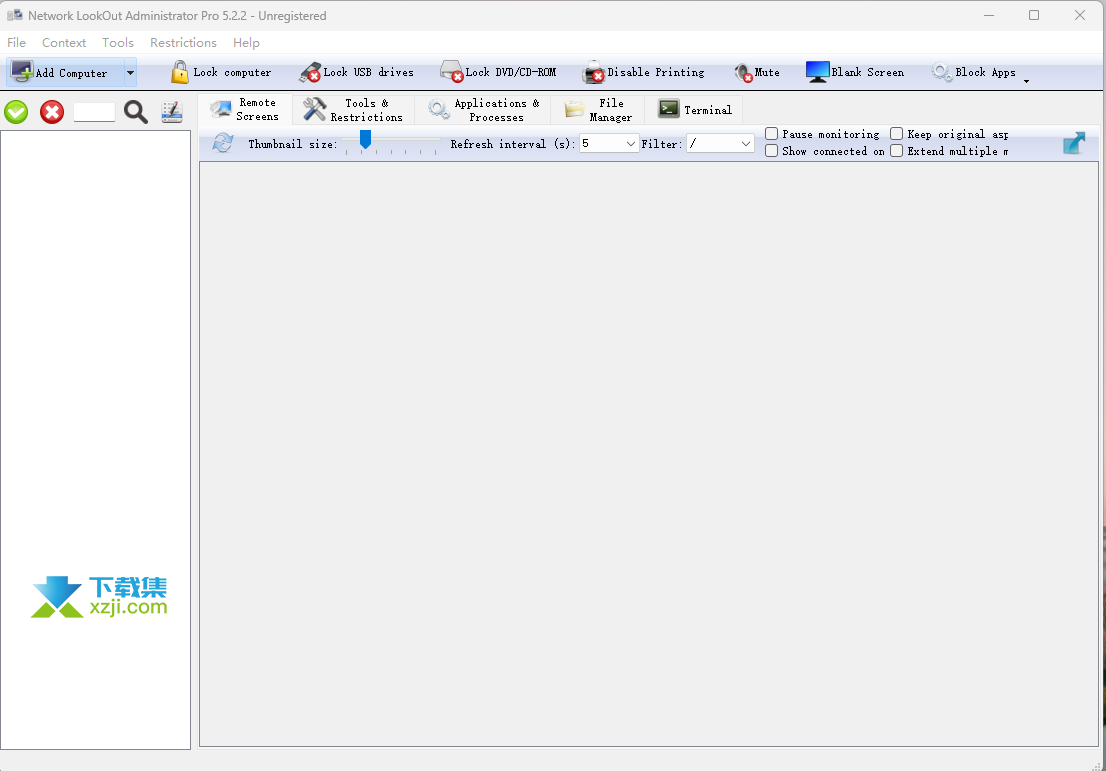Click the Block Apps label
Image resolution: width=1106 pixels, height=771 pixels.
[x=985, y=72]
